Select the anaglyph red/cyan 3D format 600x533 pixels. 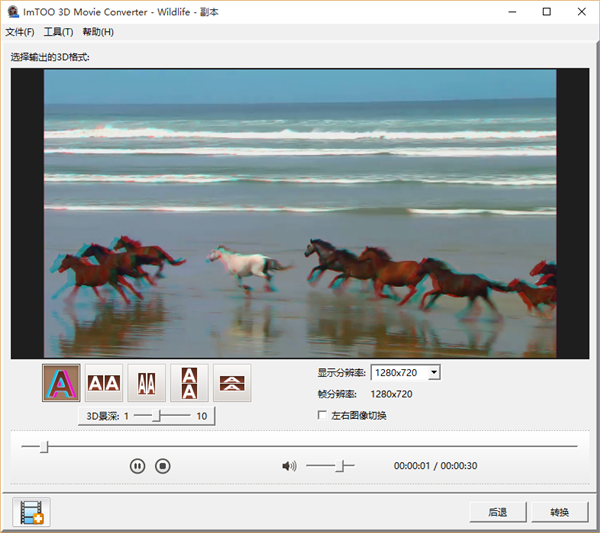(x=61, y=382)
